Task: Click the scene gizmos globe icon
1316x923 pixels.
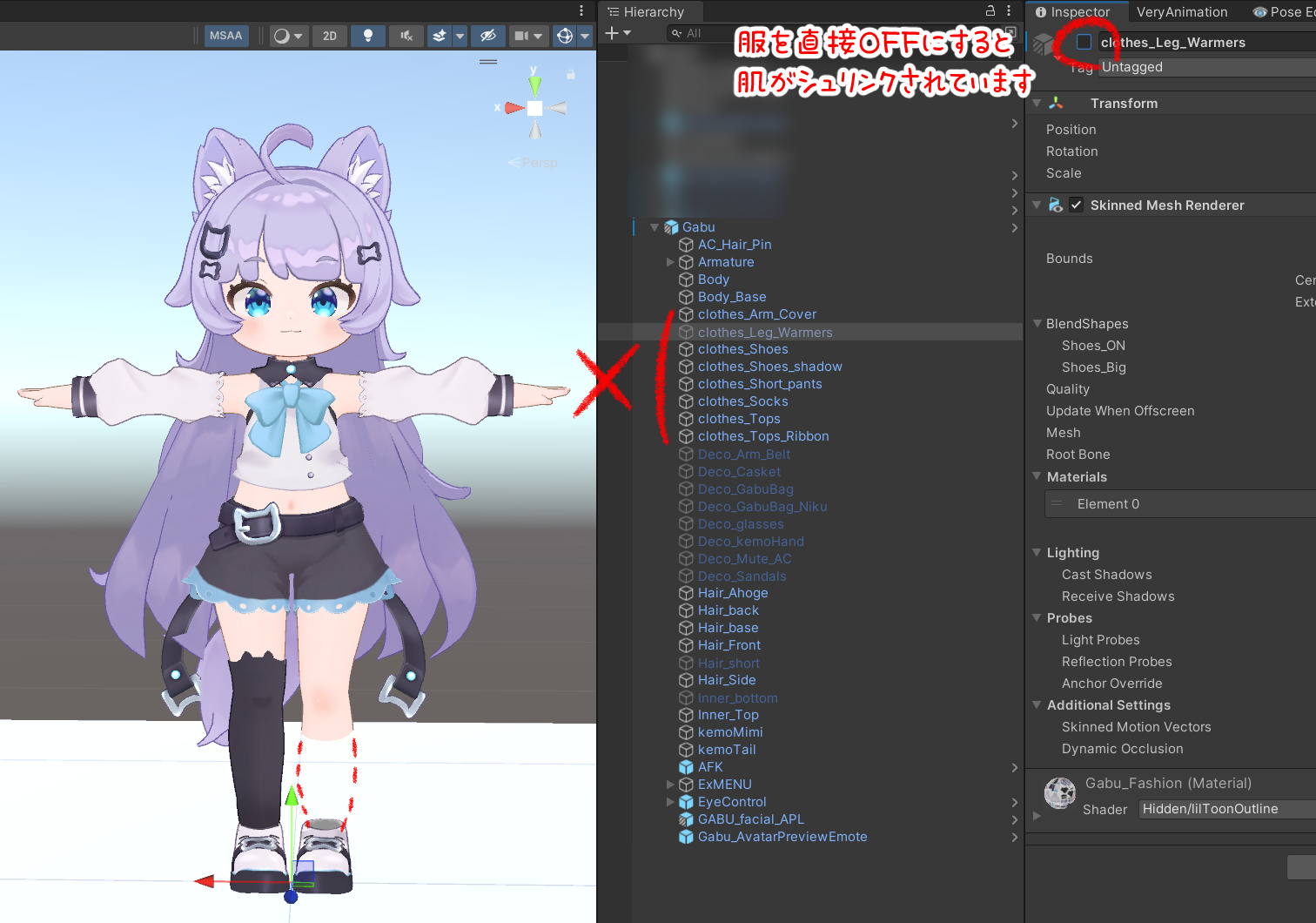Action: click(565, 36)
